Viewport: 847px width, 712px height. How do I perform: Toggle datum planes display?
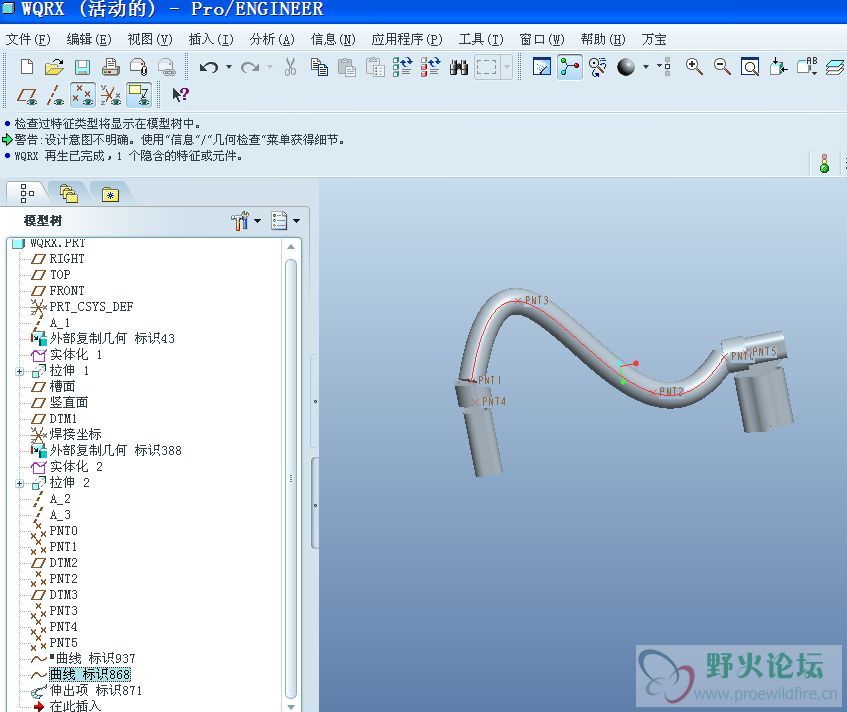pyautogui.click(x=26, y=96)
